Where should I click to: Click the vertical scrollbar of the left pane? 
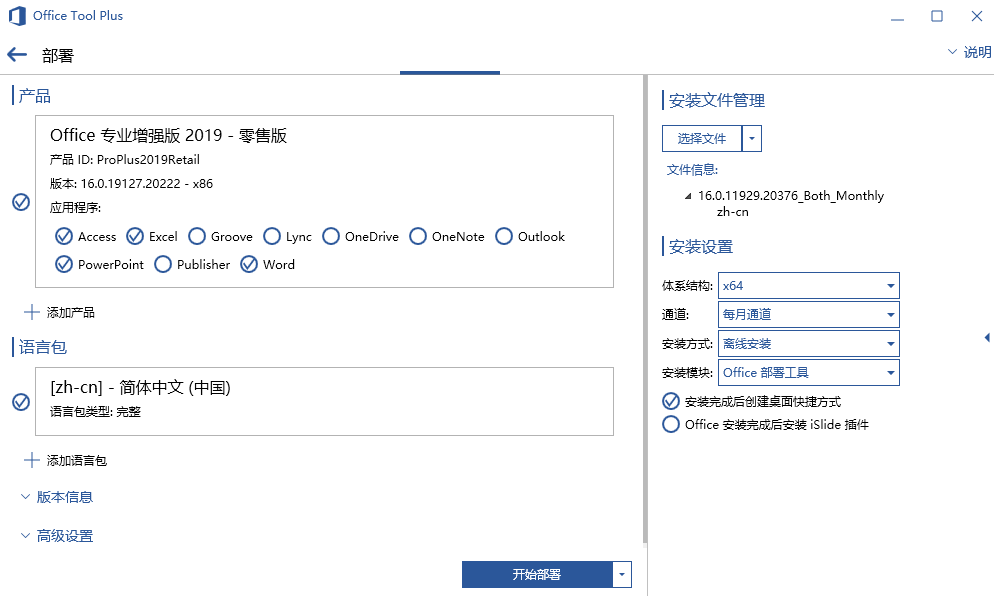tap(645, 309)
